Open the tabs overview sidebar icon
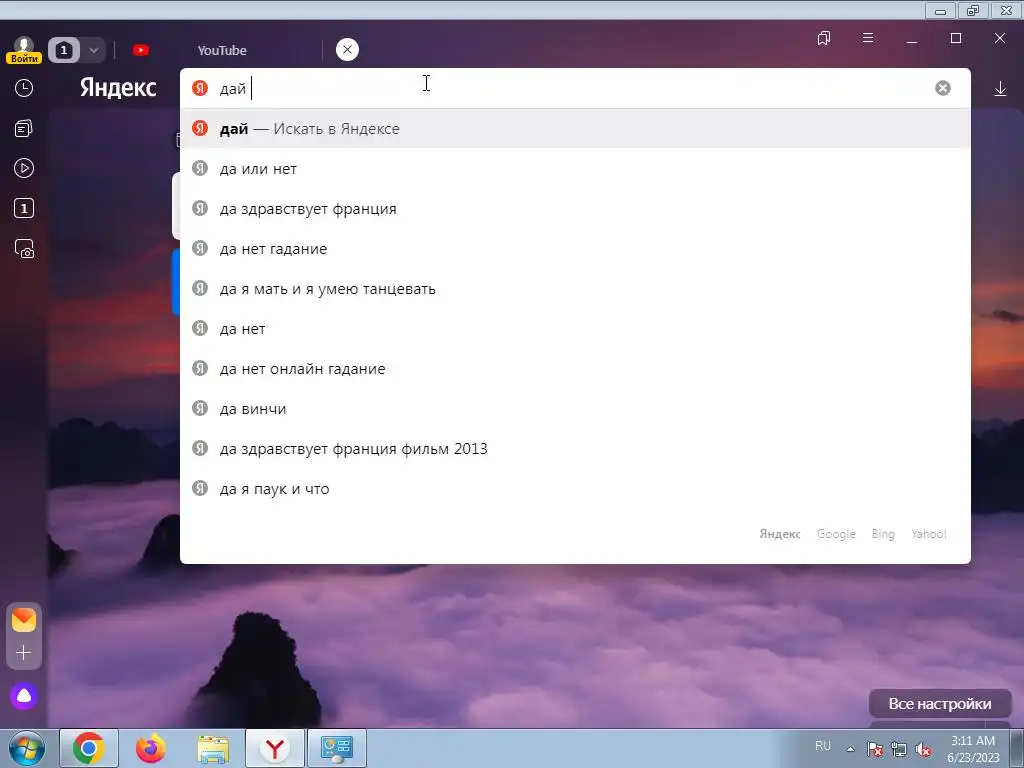 tap(24, 129)
